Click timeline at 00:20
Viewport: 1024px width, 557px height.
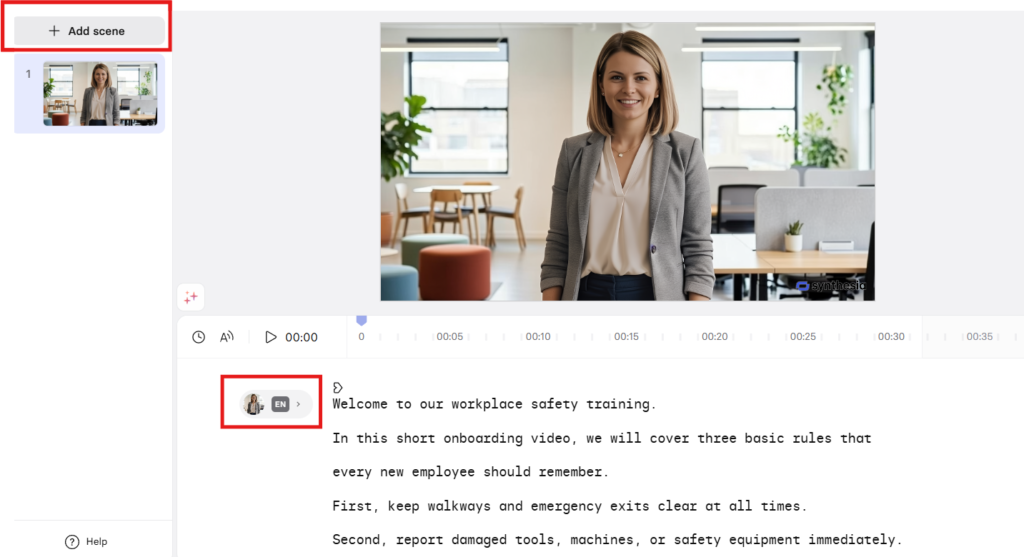tap(714, 337)
